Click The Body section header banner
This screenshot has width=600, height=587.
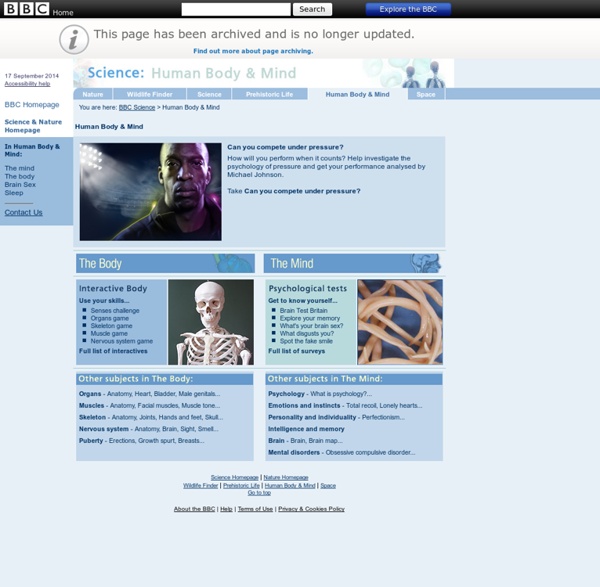[165, 263]
